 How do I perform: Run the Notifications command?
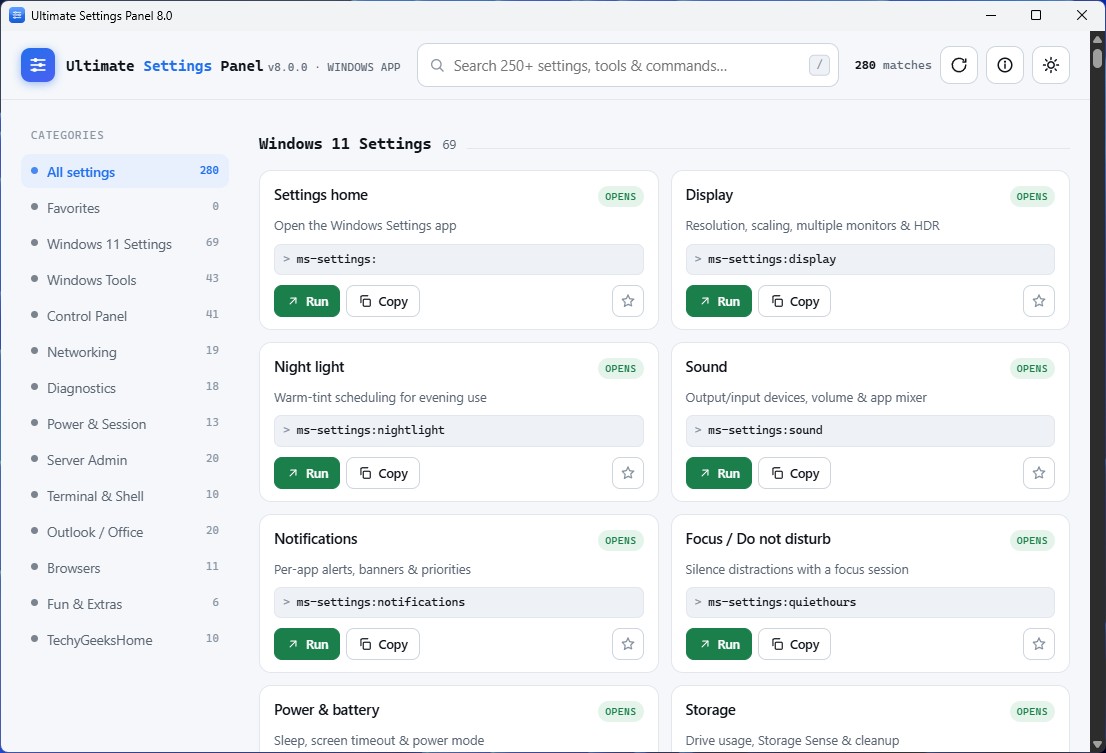point(307,644)
